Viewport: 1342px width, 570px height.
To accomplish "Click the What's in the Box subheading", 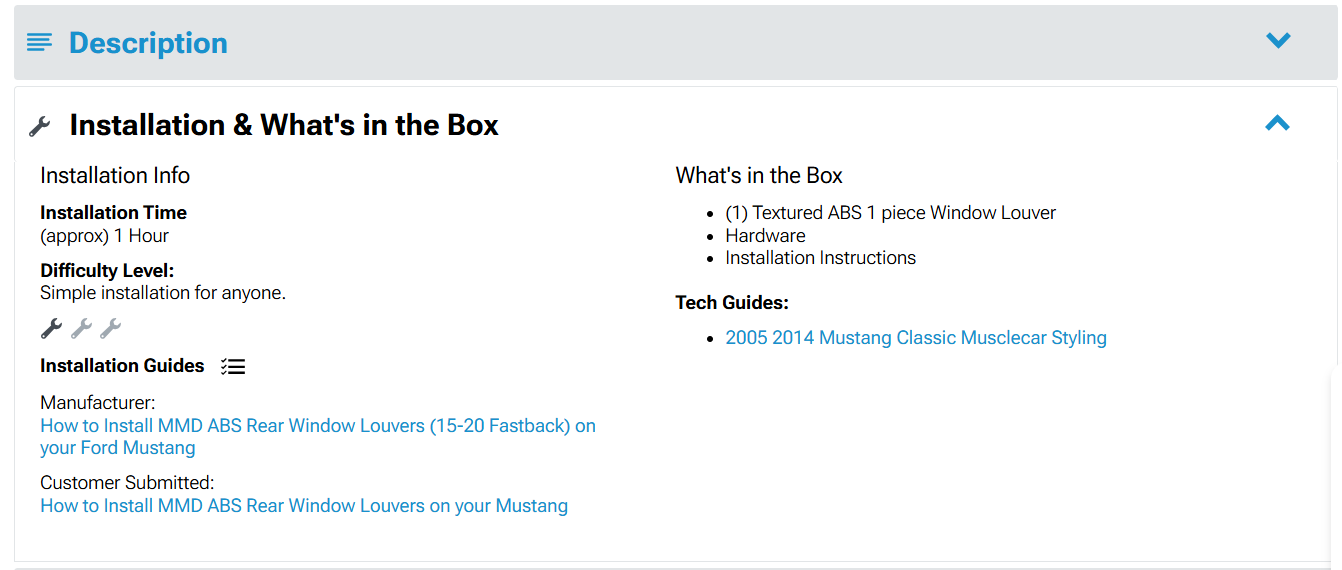I will pos(759,176).
